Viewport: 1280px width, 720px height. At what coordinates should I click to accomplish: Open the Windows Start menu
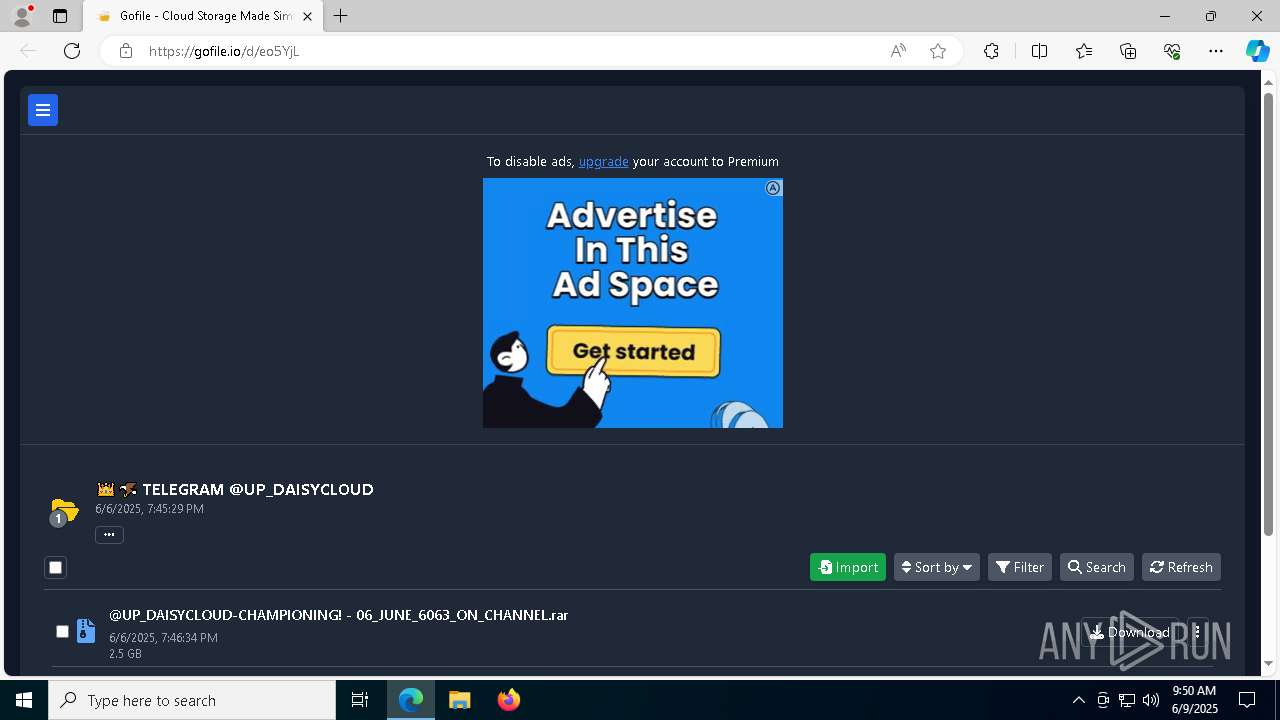pos(24,700)
